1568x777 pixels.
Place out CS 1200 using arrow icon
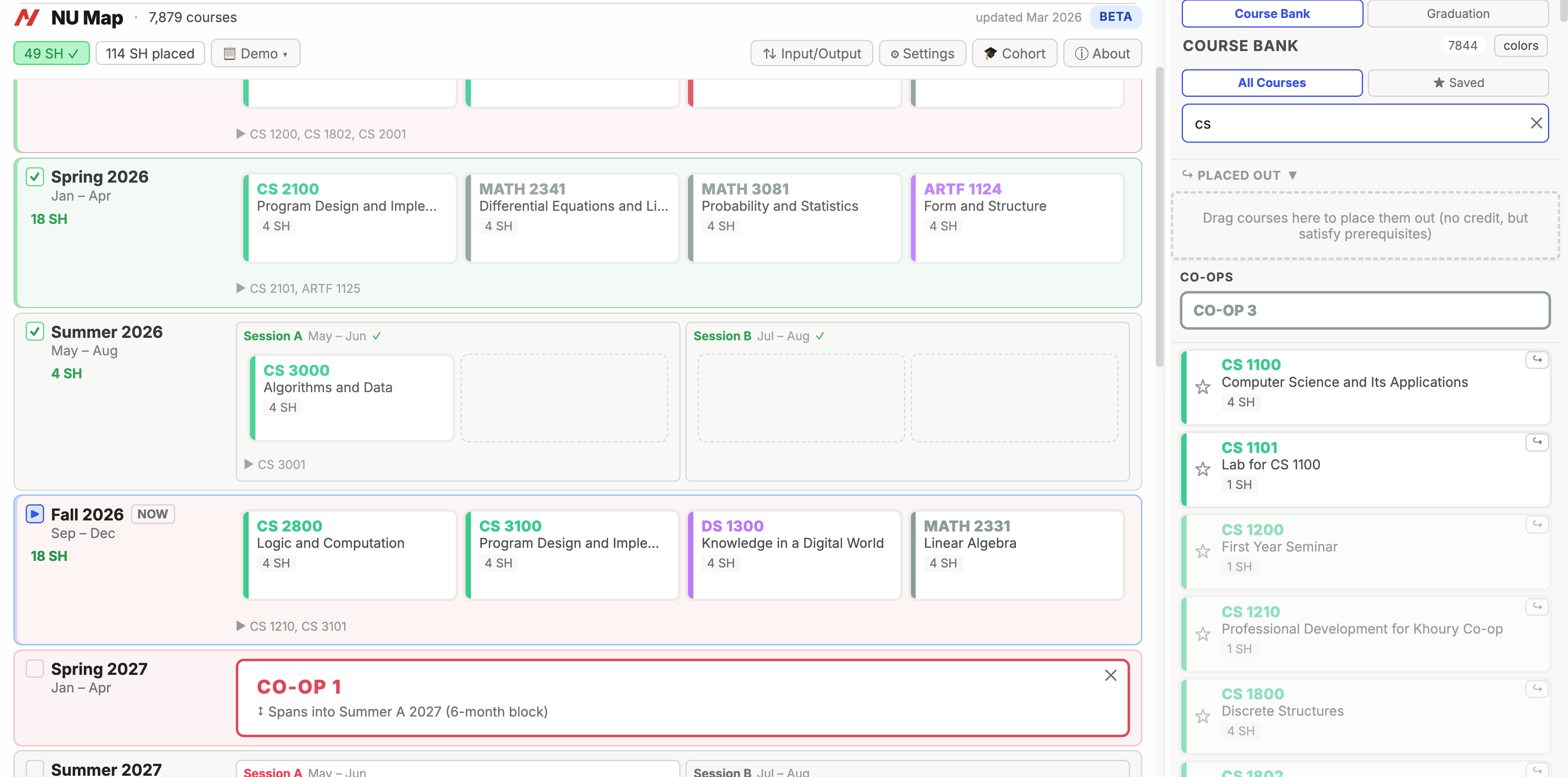(1536, 524)
